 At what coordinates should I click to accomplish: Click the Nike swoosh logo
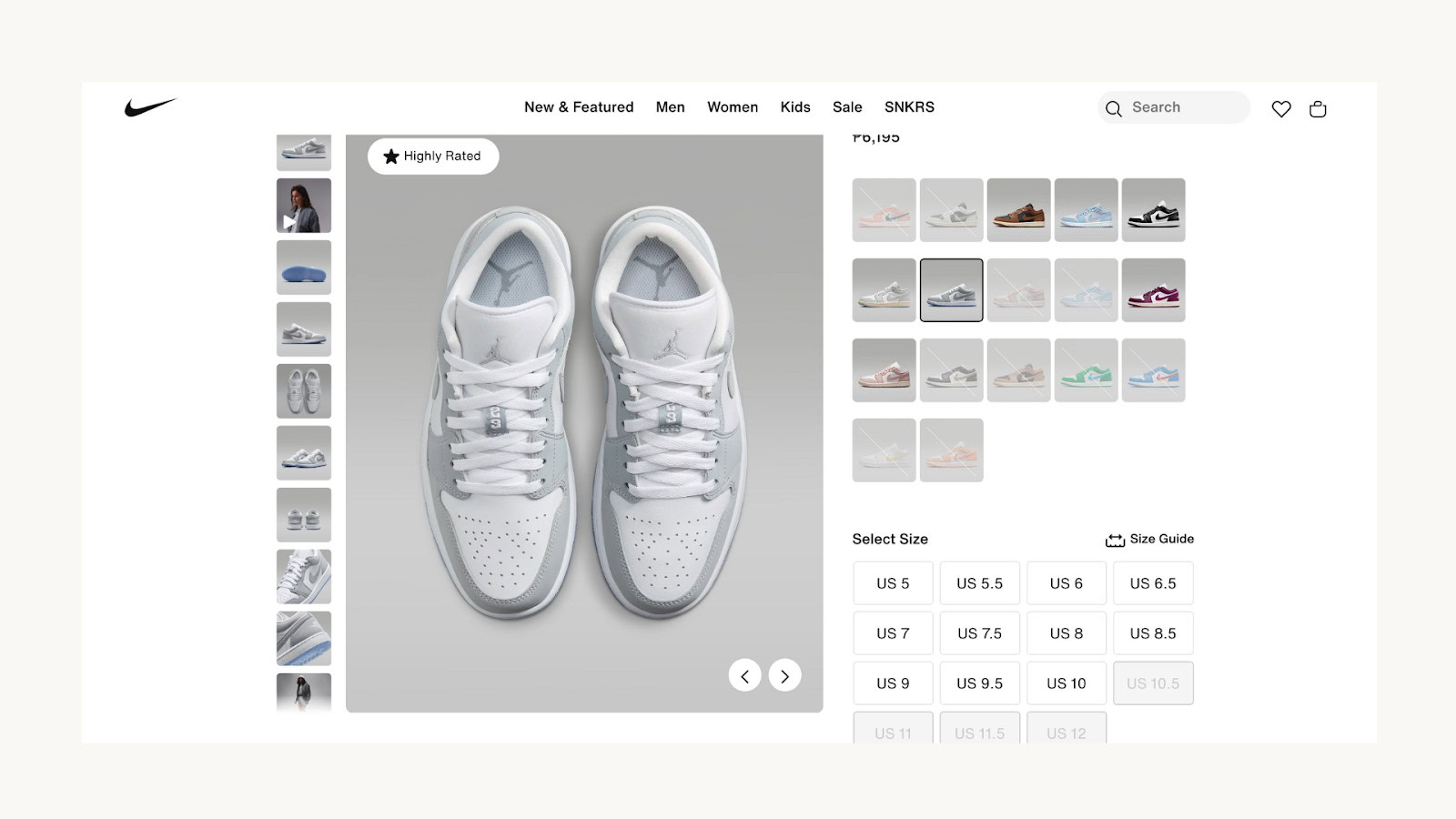(x=150, y=107)
